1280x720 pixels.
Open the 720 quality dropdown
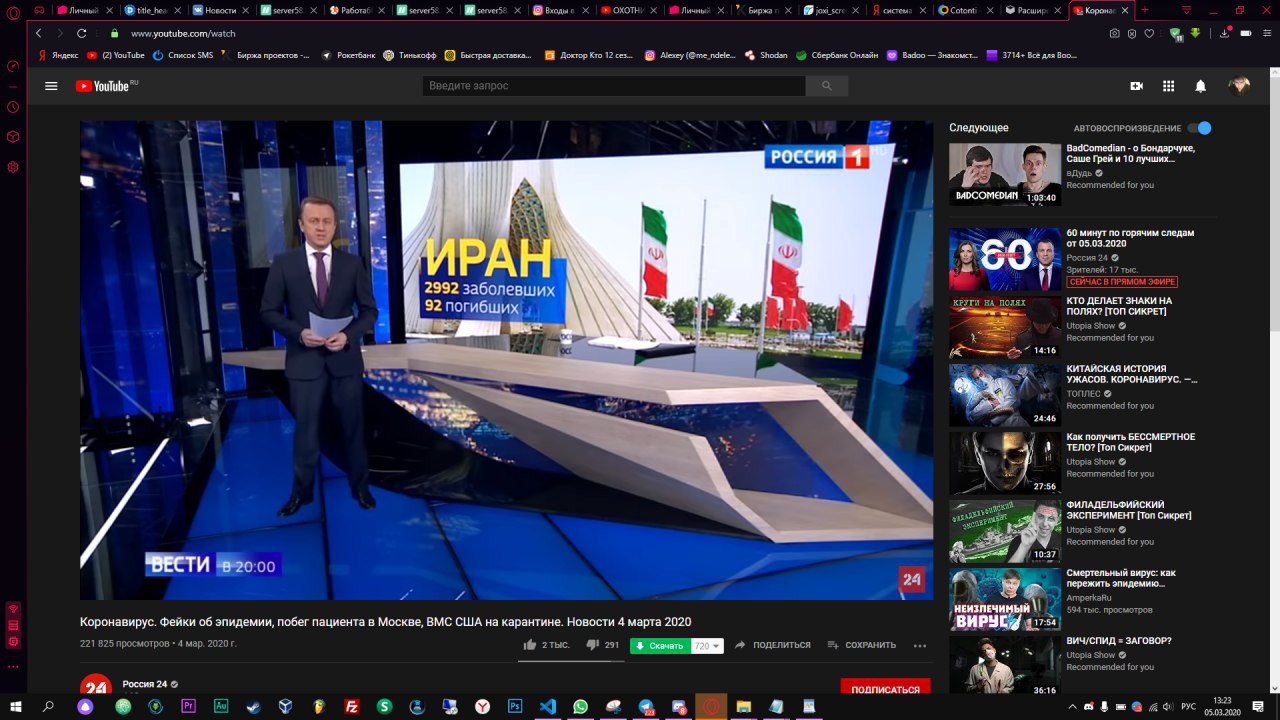(708, 646)
